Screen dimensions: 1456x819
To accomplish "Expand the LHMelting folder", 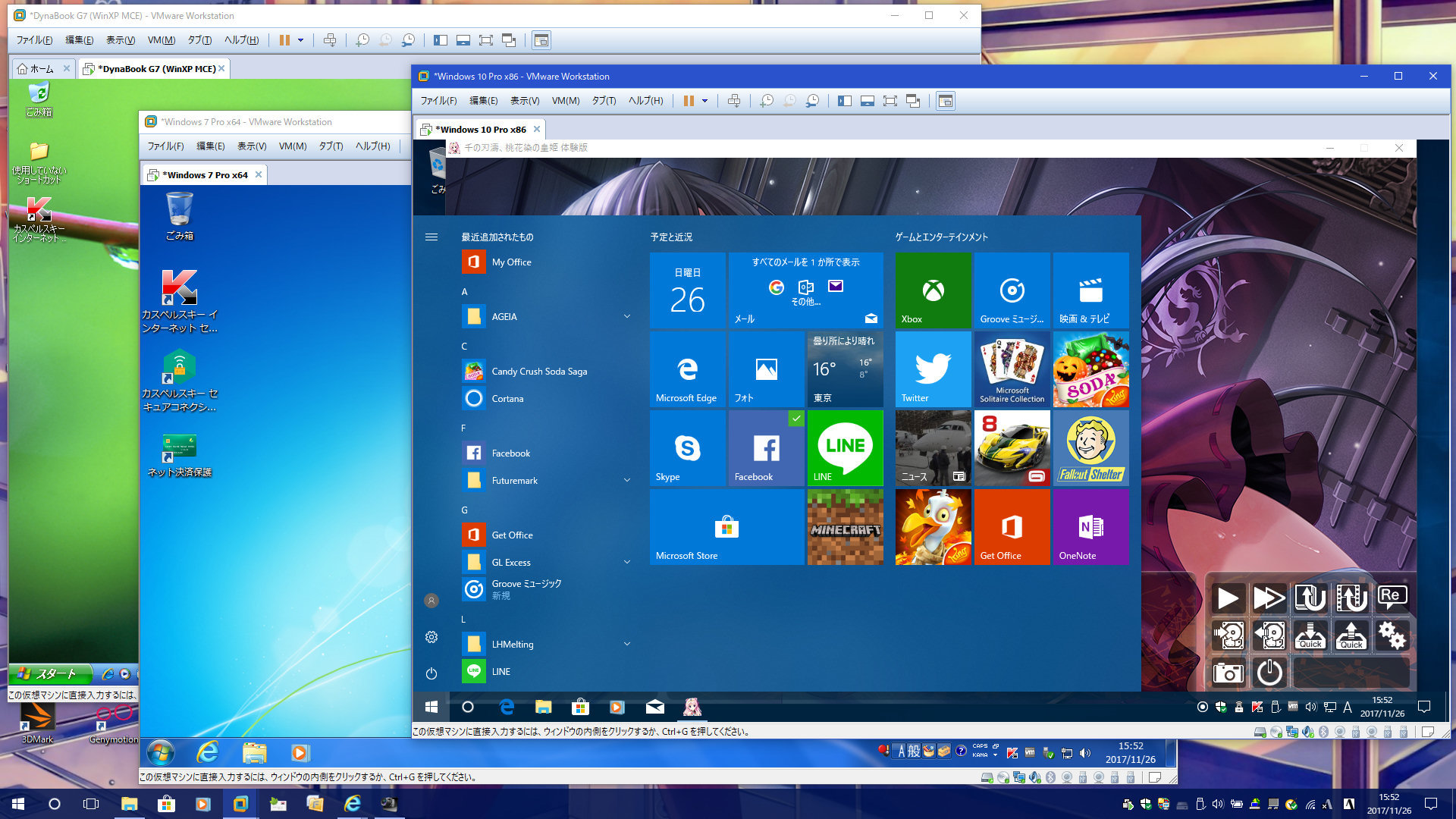I will tap(626, 644).
